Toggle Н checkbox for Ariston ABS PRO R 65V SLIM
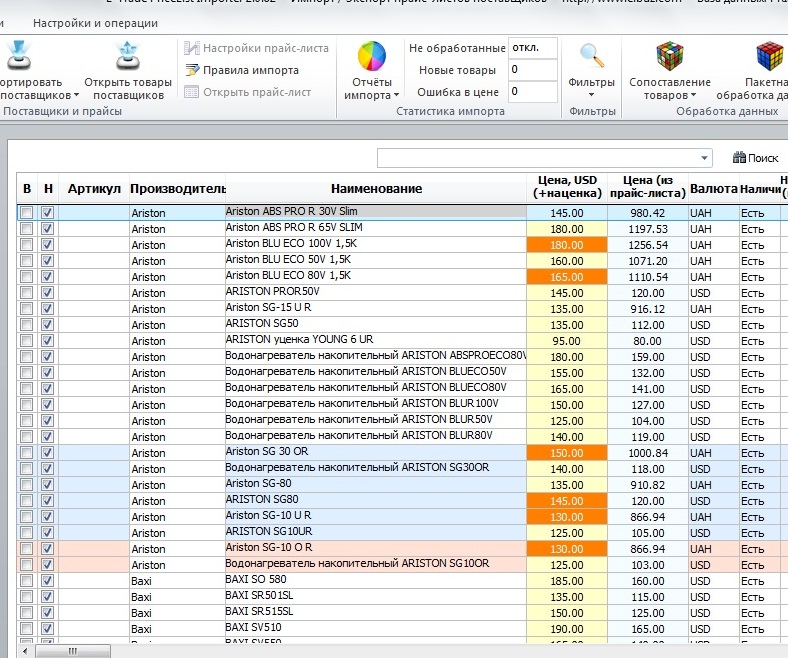Image resolution: width=788 pixels, height=658 pixels. (x=47, y=229)
